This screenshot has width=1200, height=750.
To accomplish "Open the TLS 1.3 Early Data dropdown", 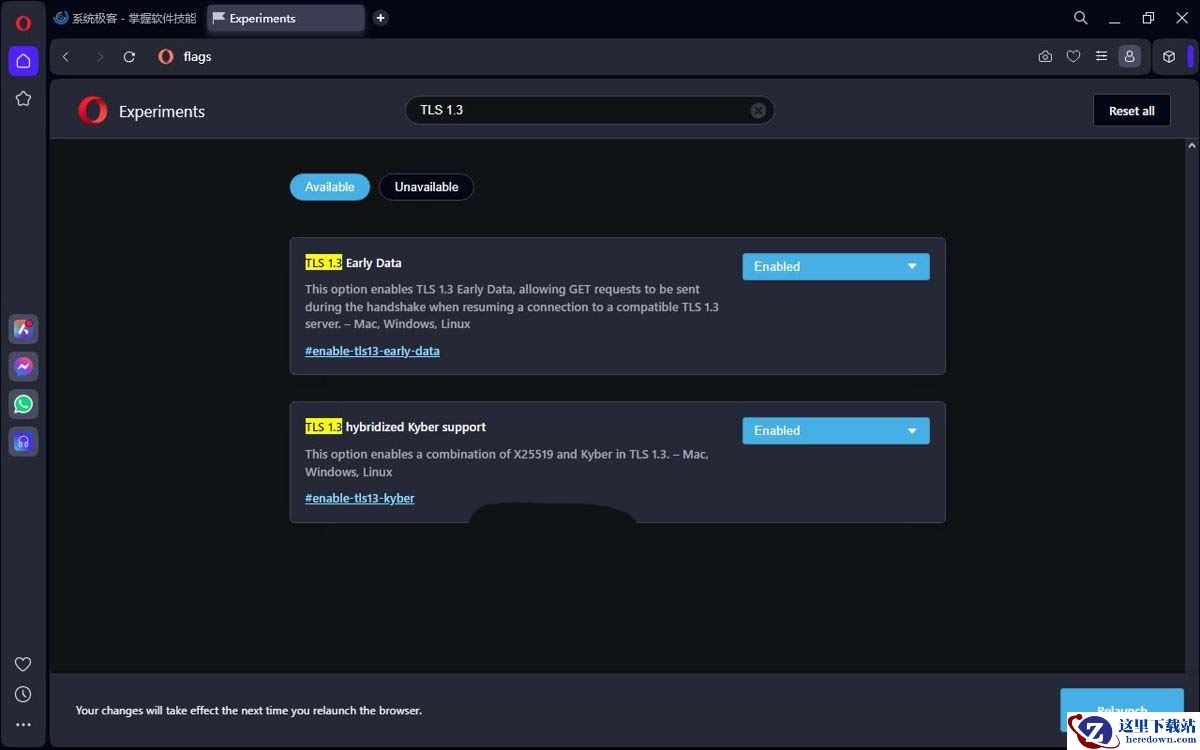I will coord(836,267).
